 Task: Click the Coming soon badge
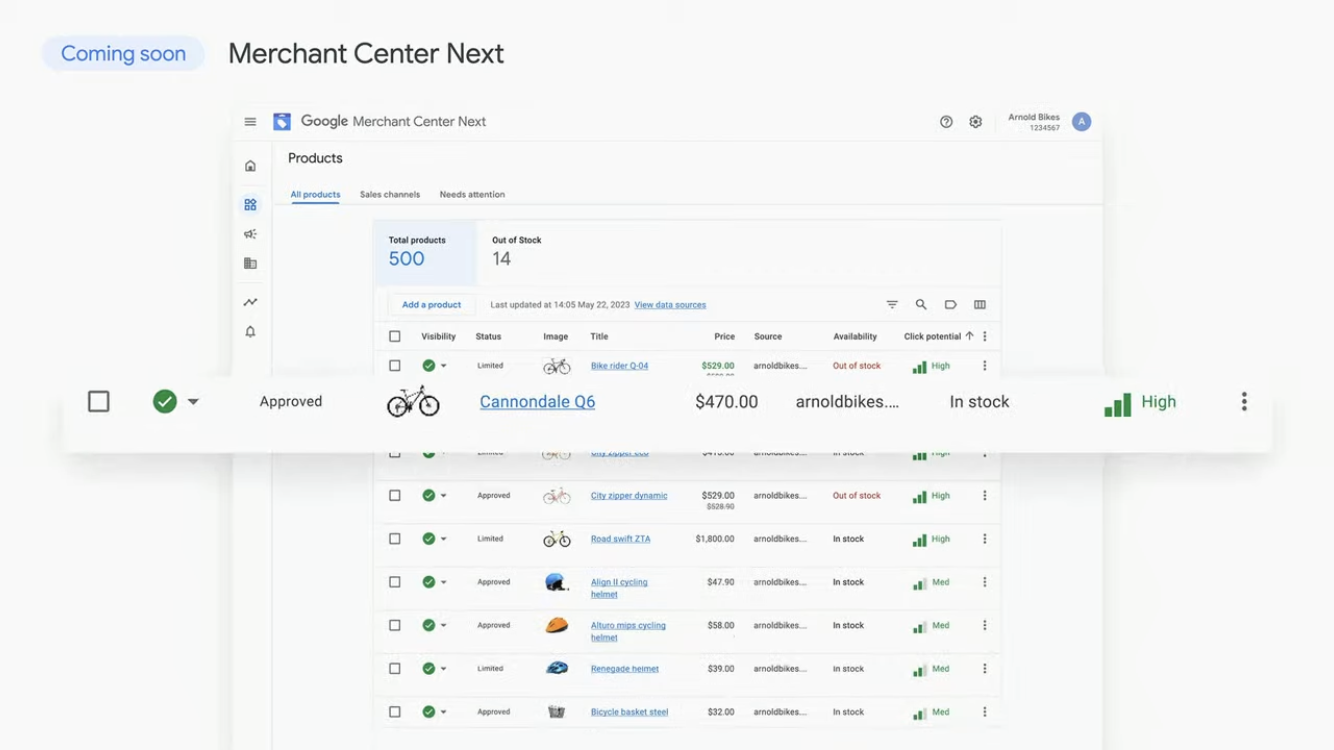coord(123,54)
